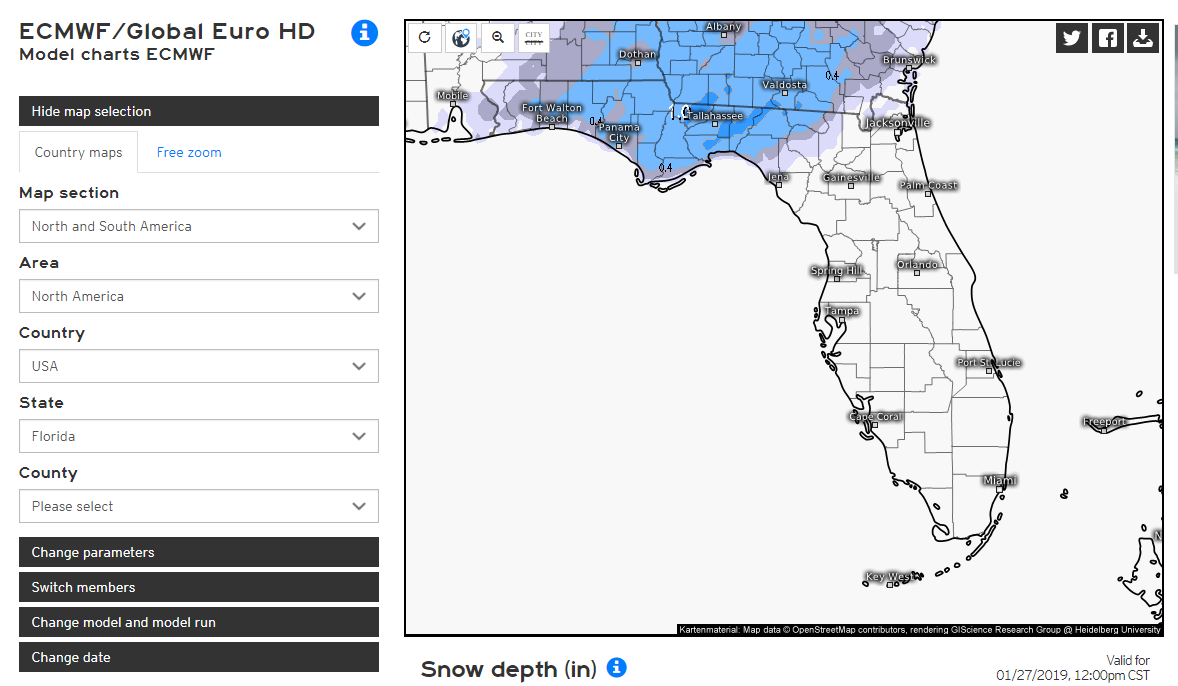Click the Gainesville label on map
This screenshot has height=686, width=1178.
pyautogui.click(x=851, y=177)
